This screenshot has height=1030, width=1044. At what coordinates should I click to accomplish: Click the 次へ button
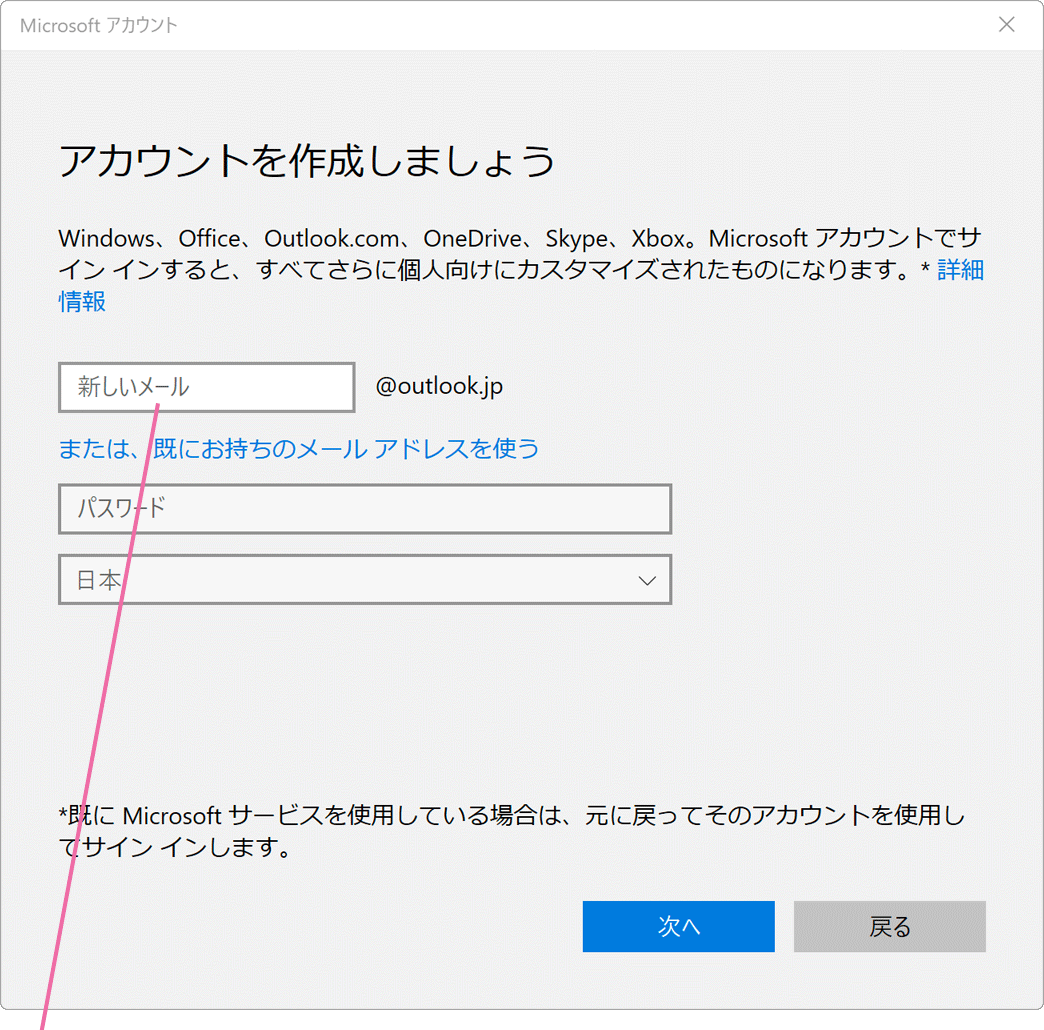point(678,926)
